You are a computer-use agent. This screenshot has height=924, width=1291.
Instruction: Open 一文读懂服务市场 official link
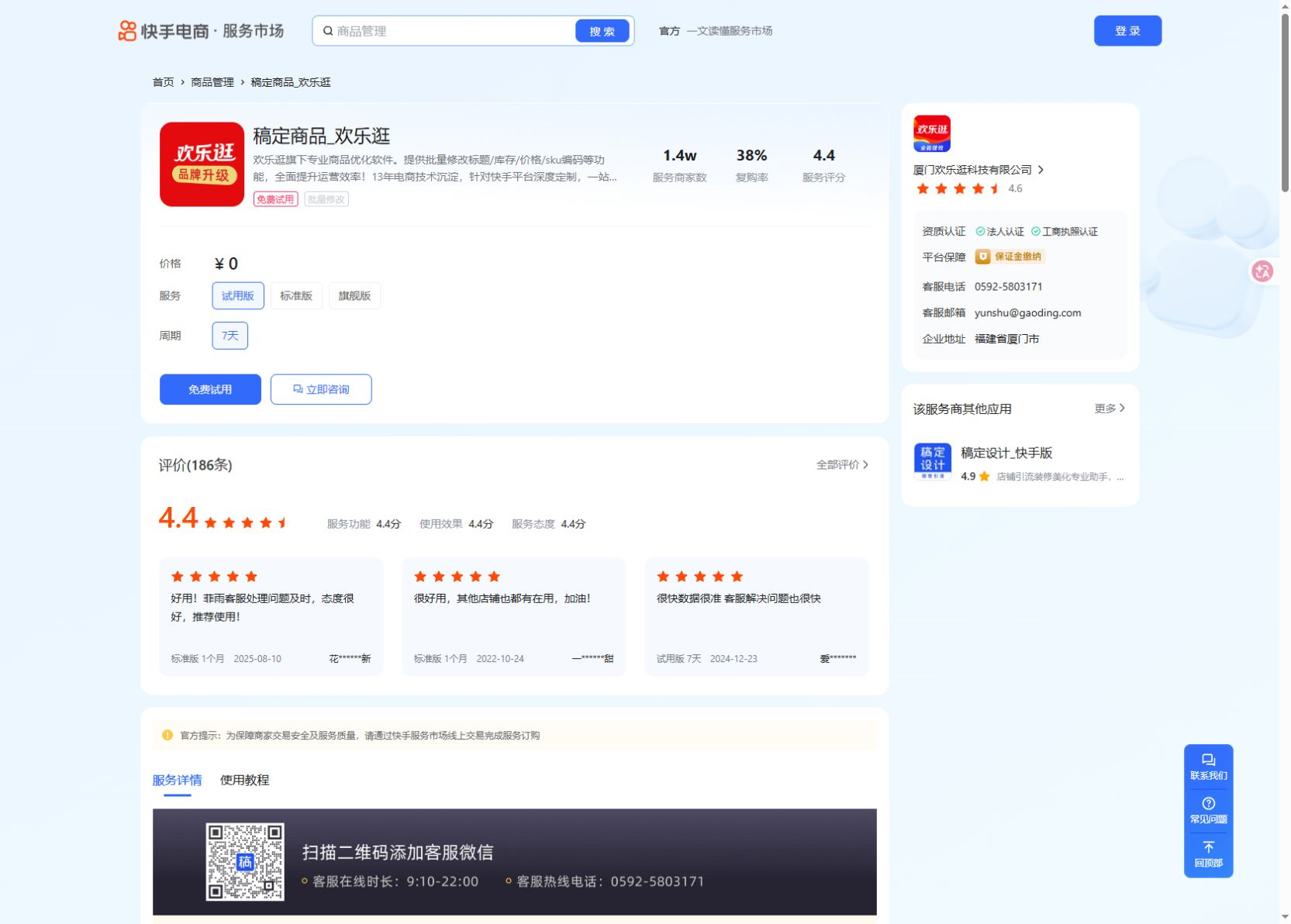[730, 31]
